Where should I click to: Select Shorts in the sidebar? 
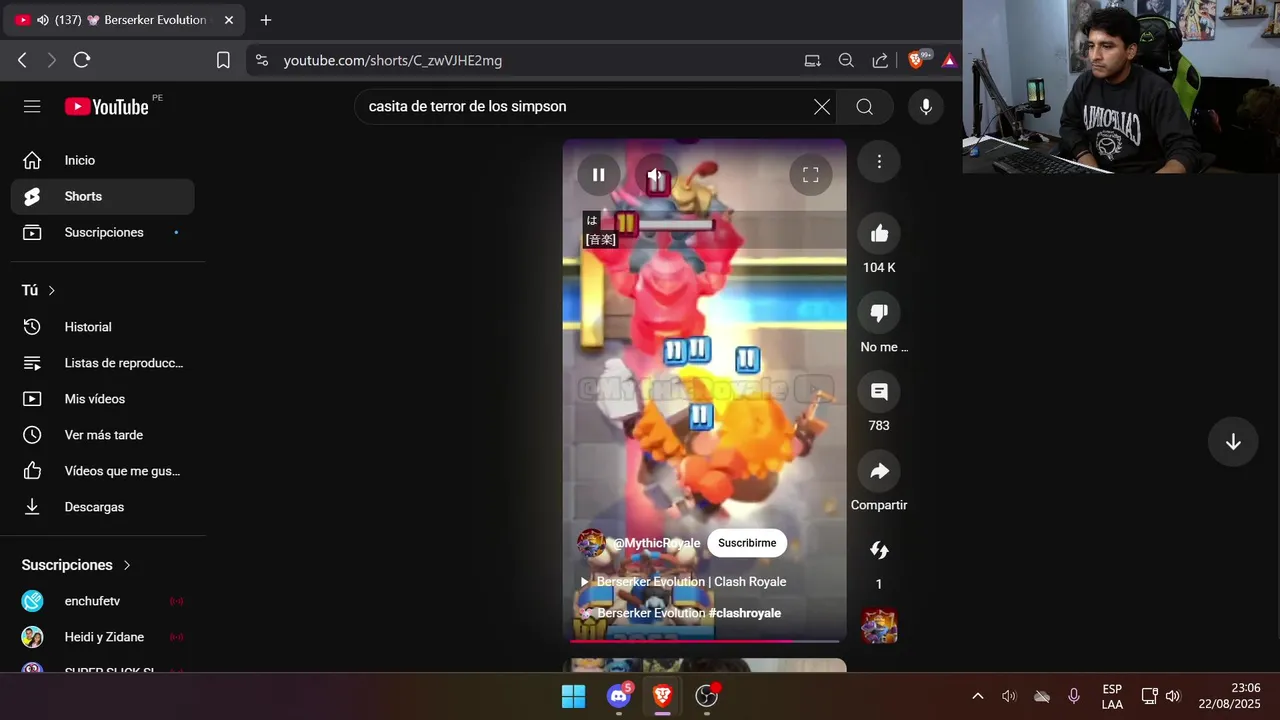(103, 196)
